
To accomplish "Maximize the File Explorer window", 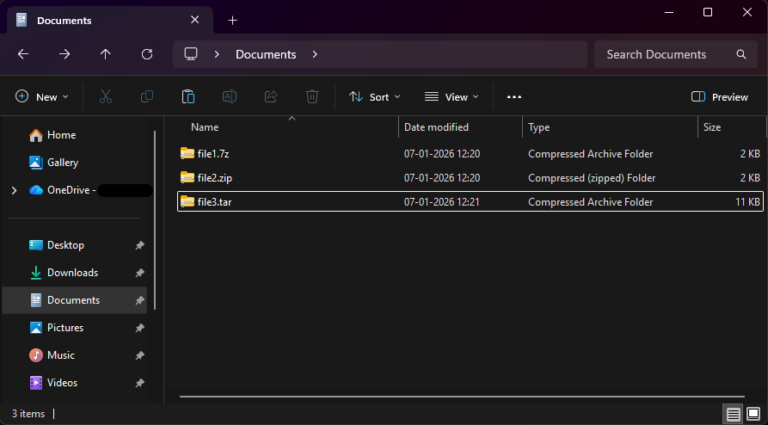I will point(707,13).
